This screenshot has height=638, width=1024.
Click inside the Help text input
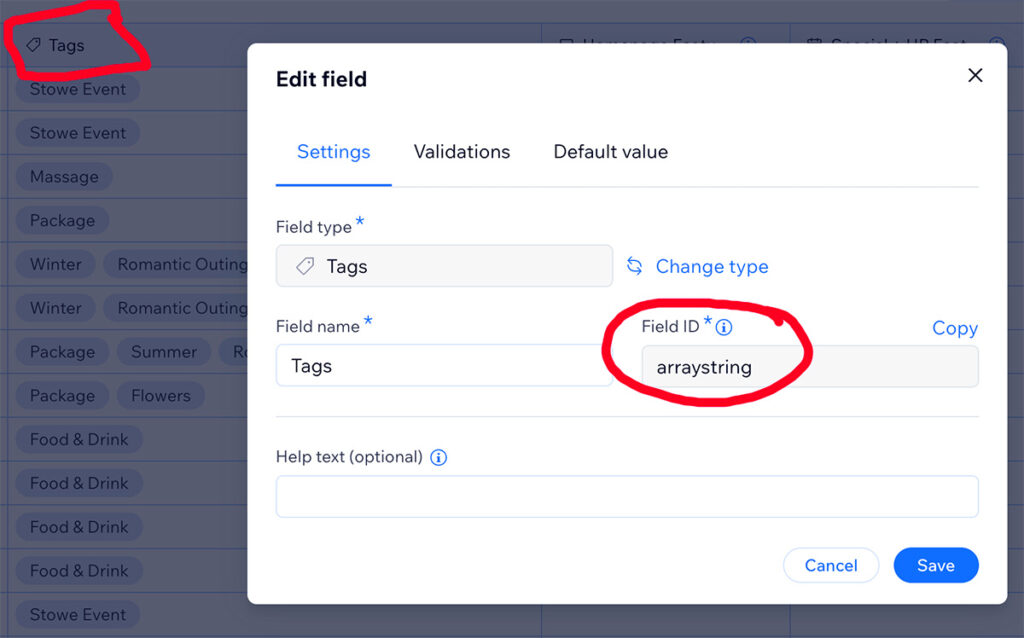tap(627, 496)
